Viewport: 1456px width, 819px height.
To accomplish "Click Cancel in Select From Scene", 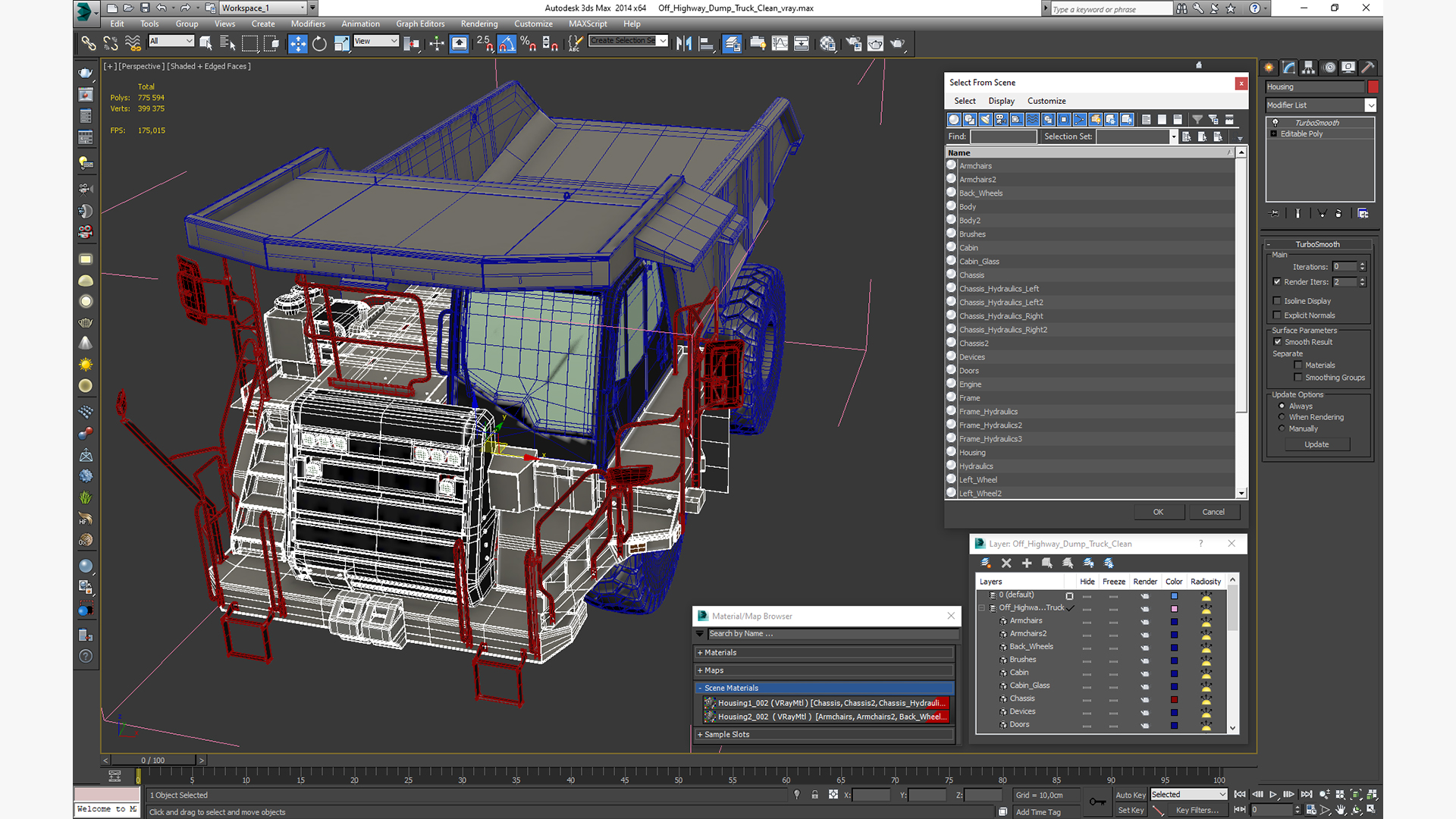I will click(x=1213, y=512).
